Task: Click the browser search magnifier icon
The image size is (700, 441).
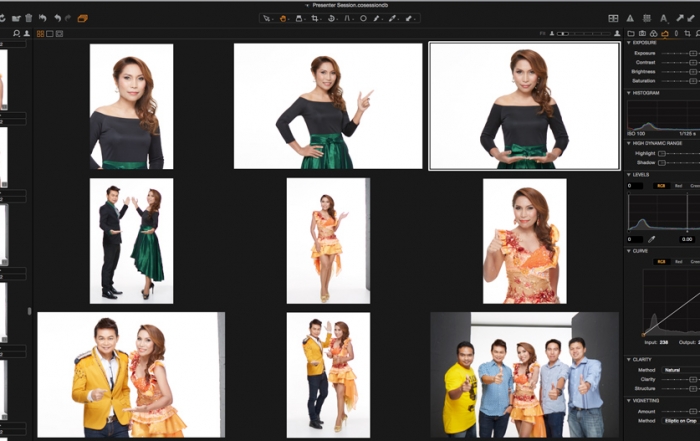Action: pos(17,33)
